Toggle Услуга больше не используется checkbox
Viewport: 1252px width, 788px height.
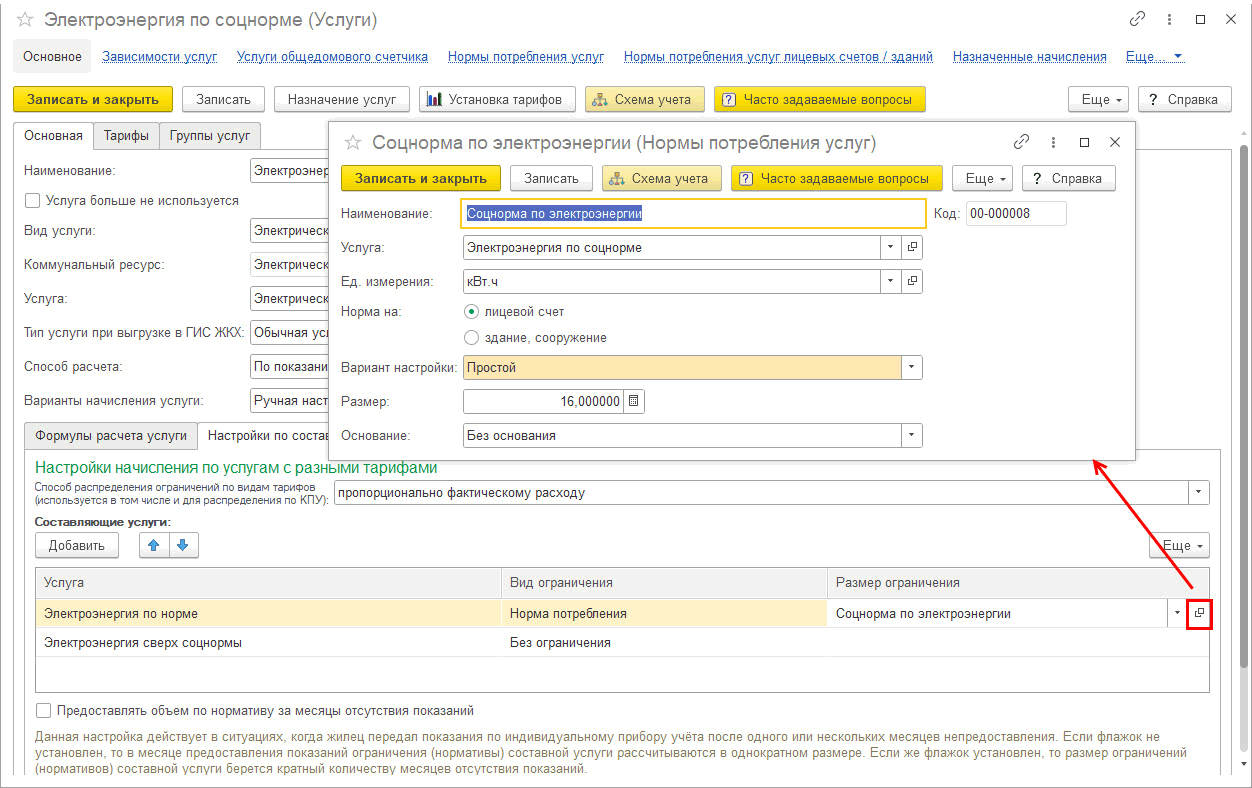pos(32,201)
